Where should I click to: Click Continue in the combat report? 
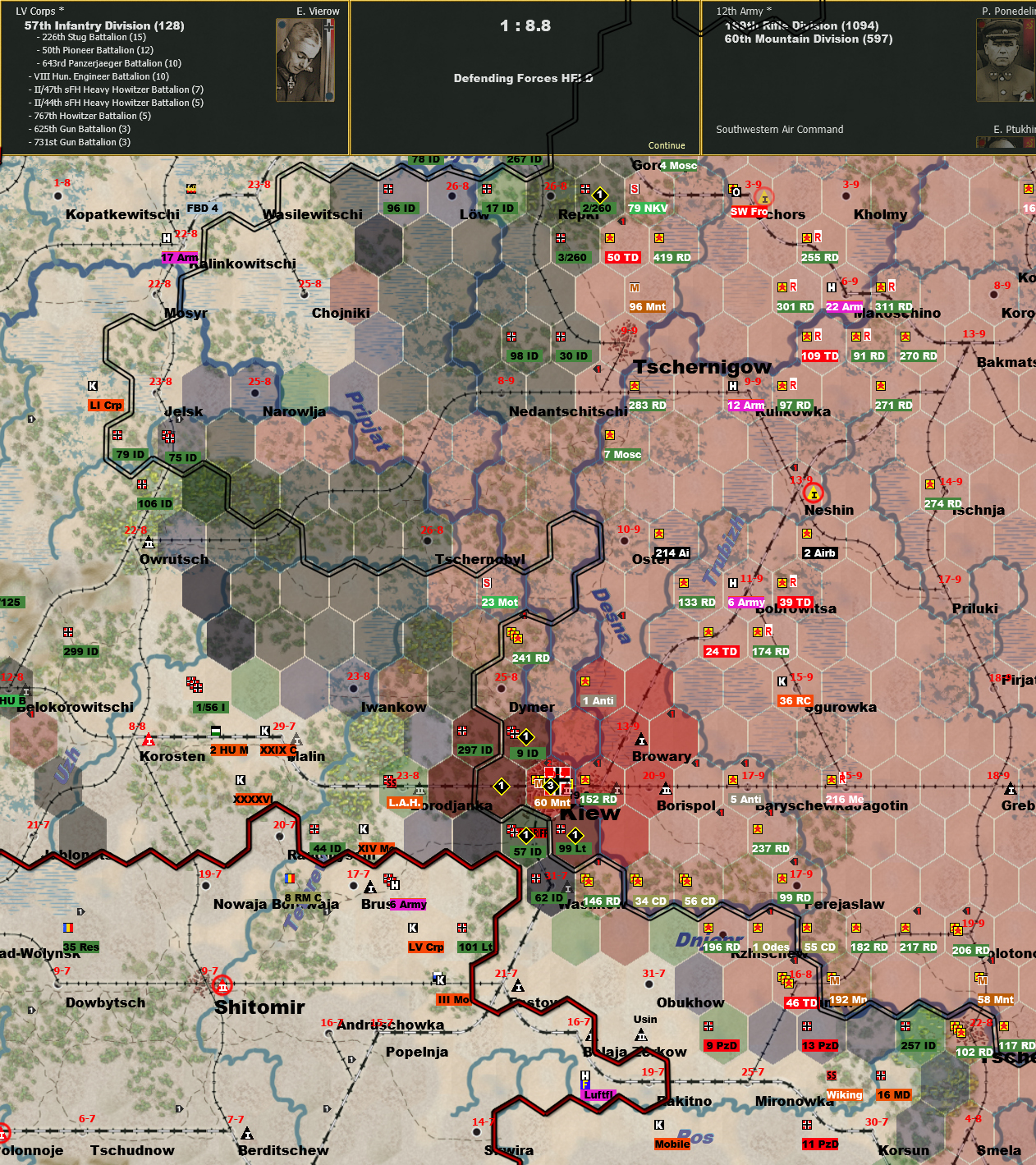(666, 145)
